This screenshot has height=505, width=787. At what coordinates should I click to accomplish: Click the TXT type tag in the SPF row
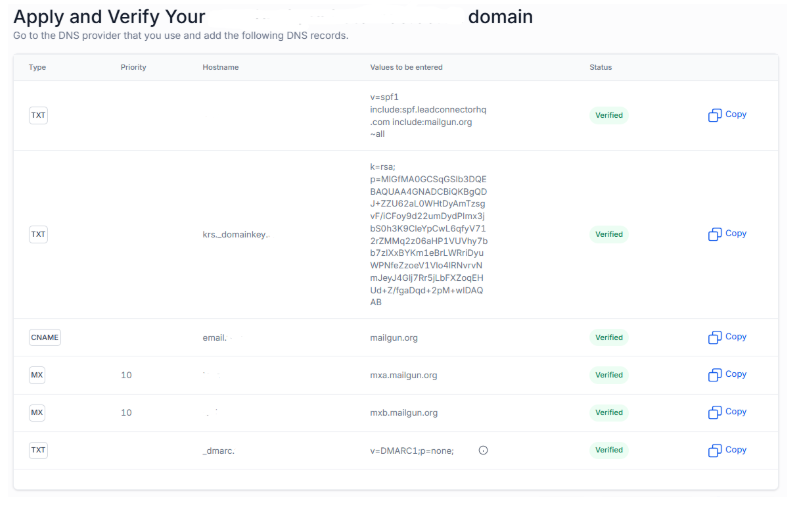pos(38,115)
